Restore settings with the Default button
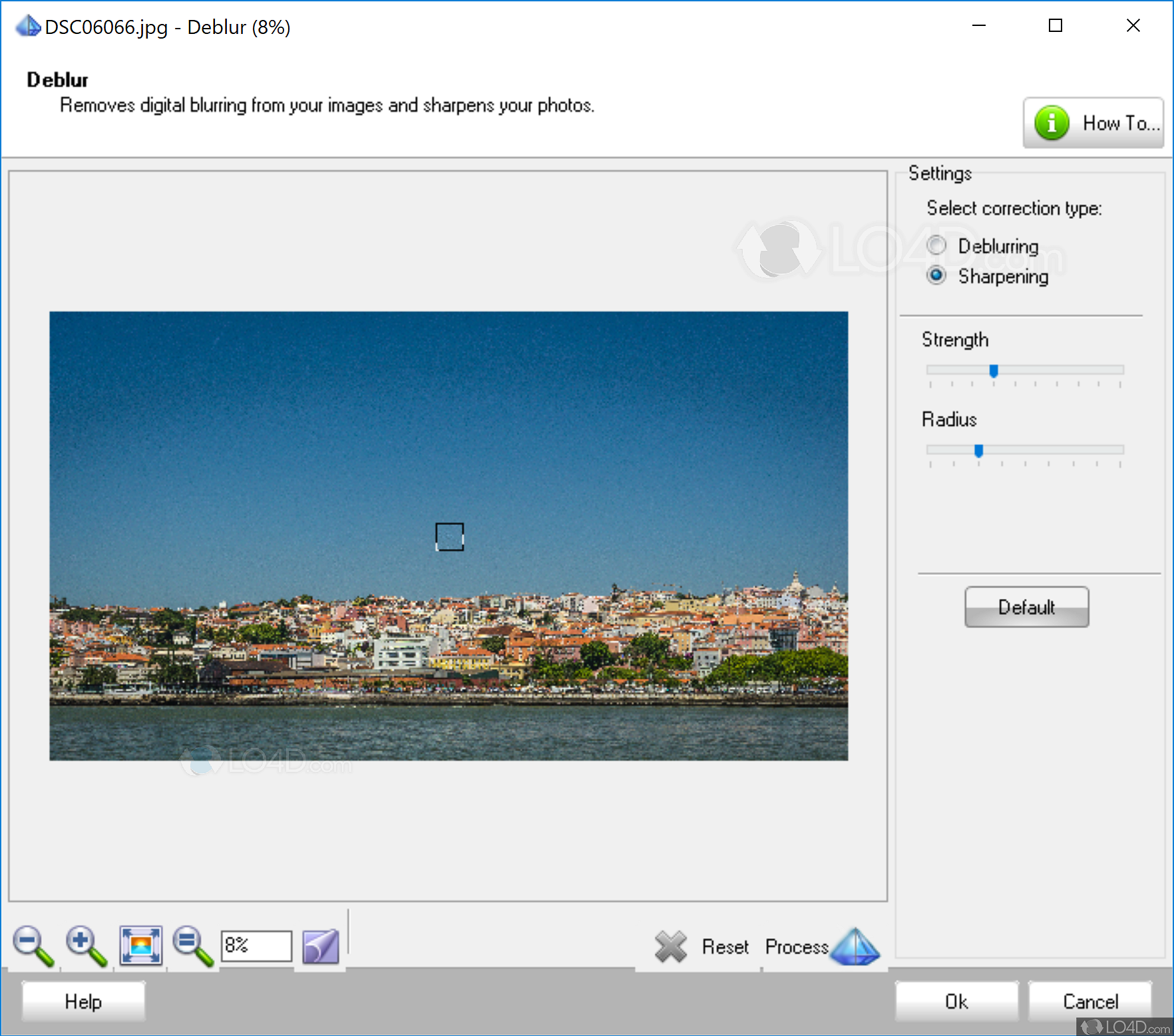The image size is (1174, 1036). click(x=1026, y=606)
